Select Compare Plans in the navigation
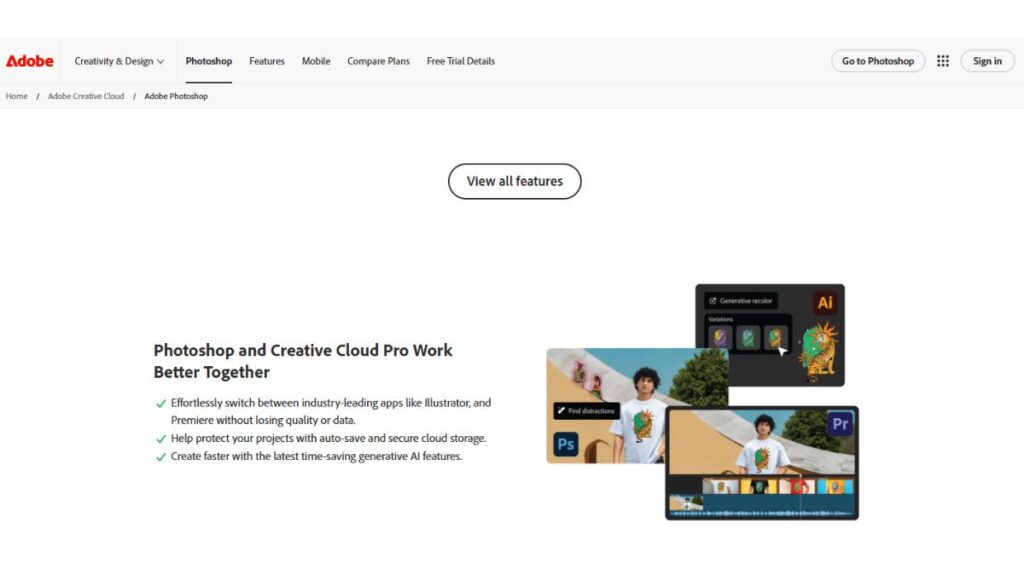 [x=378, y=60]
